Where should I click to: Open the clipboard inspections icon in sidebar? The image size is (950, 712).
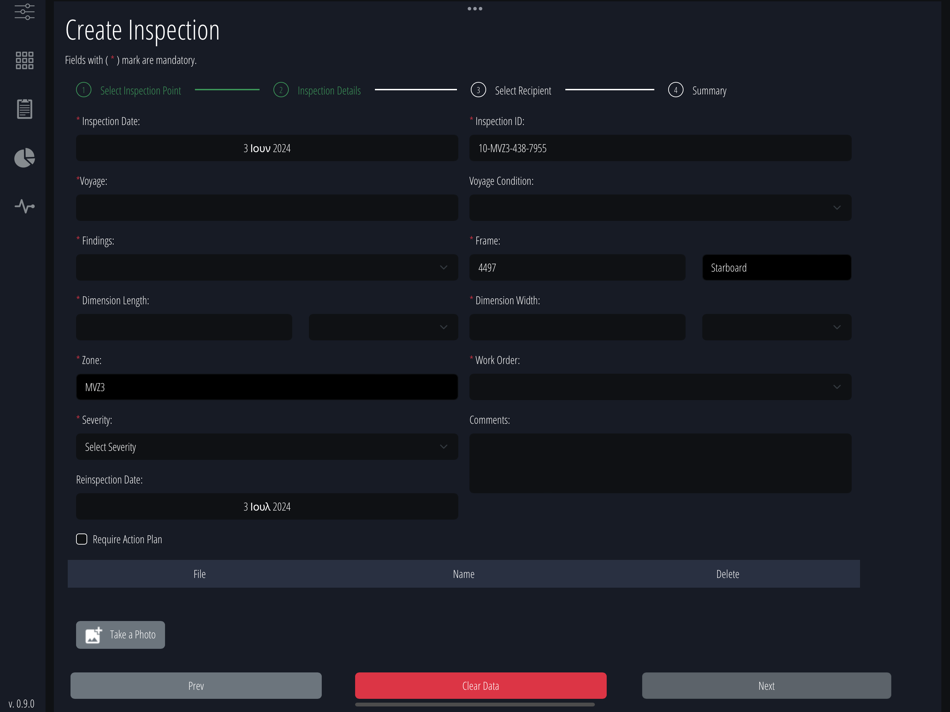point(24,109)
